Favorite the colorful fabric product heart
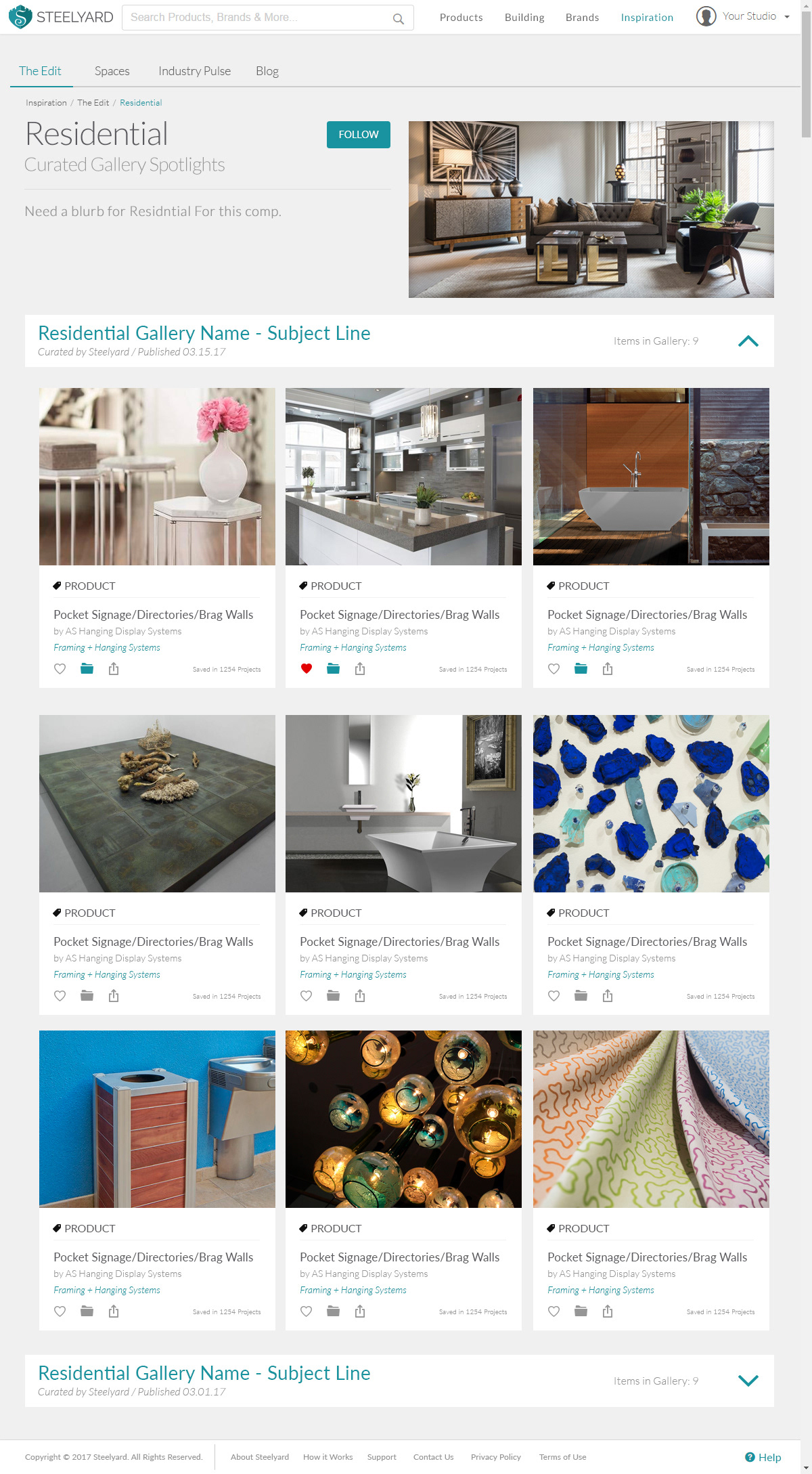This screenshot has height=1474, width=812. pyautogui.click(x=554, y=1312)
